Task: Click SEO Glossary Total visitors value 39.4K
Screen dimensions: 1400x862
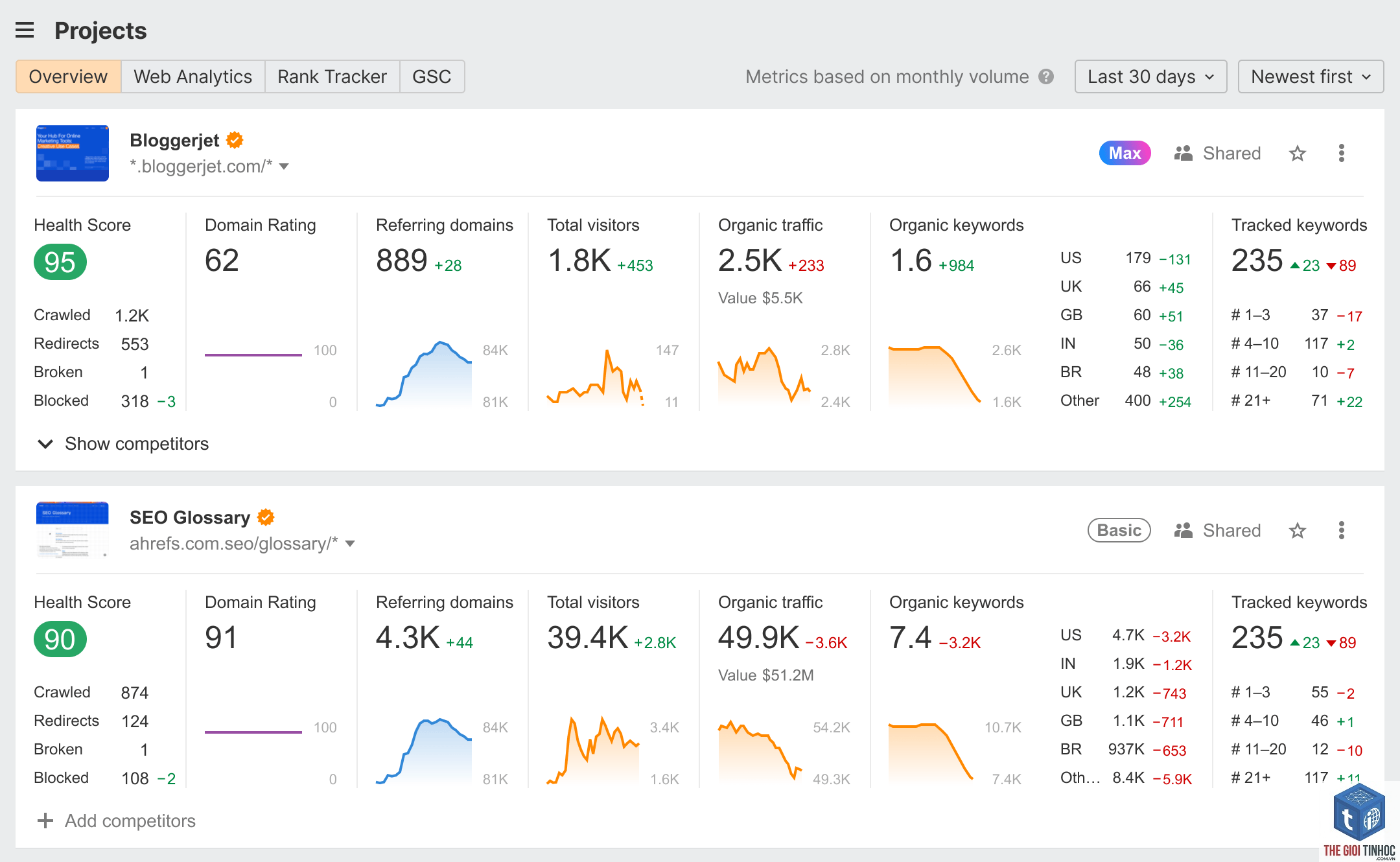Action: coord(588,638)
